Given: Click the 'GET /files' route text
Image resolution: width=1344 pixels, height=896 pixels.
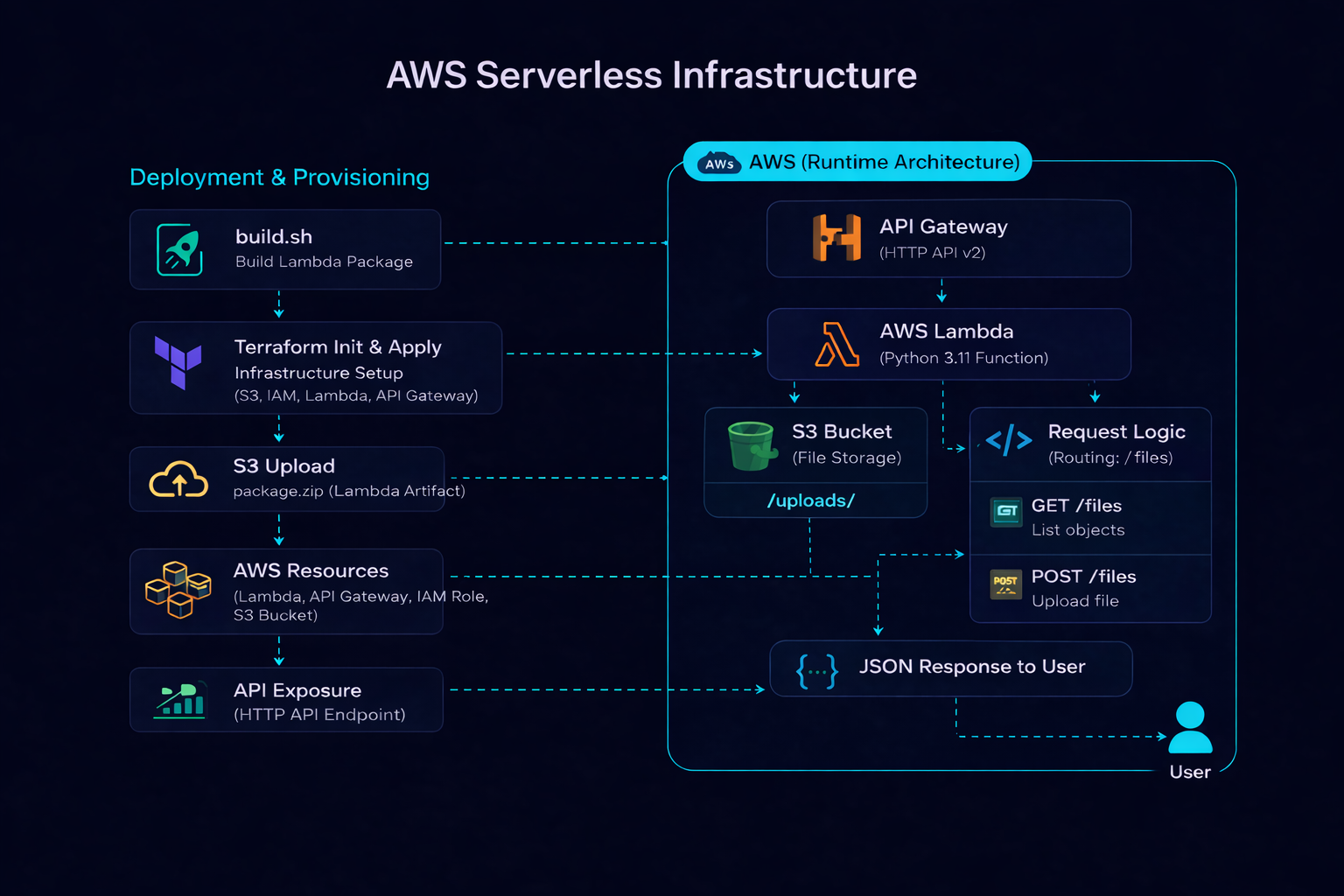Looking at the screenshot, I should [x=1076, y=506].
